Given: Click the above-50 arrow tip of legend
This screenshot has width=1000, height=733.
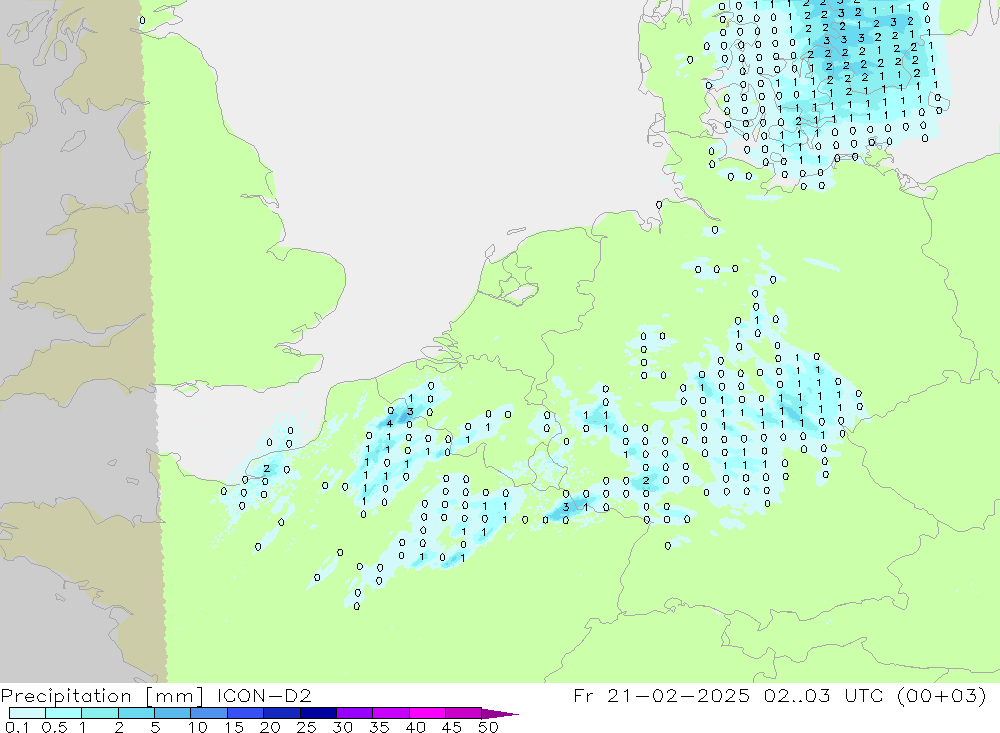Looking at the screenshot, I should pyautogui.click(x=500, y=713).
